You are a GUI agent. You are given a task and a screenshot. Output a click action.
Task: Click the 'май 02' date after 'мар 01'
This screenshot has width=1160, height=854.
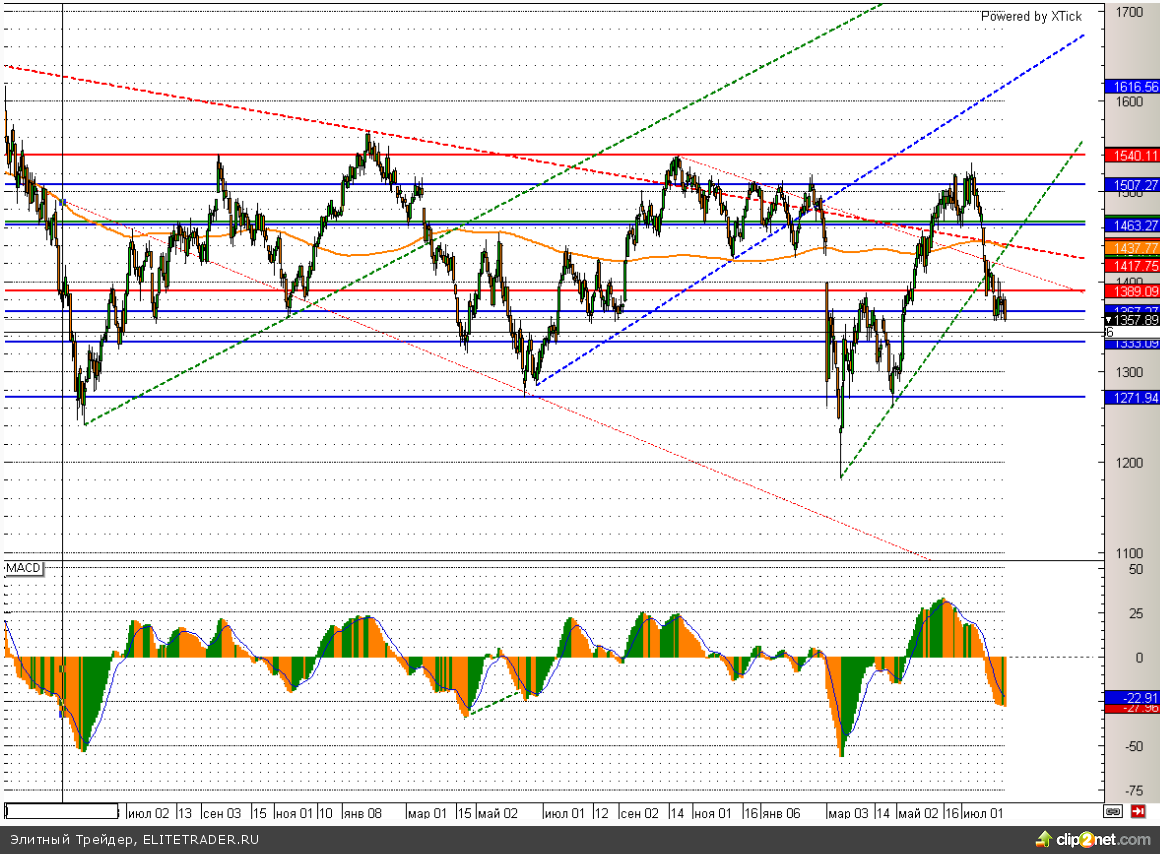pos(497,813)
